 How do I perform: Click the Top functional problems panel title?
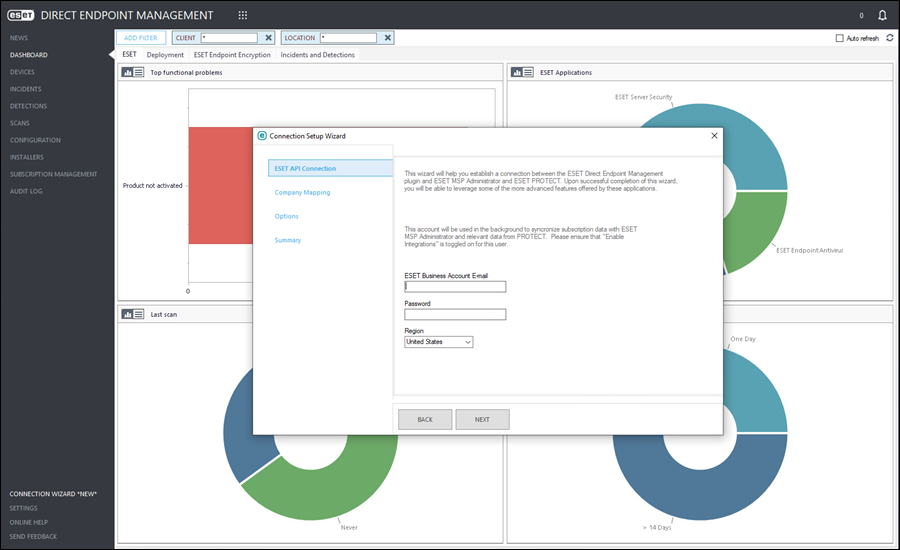tap(186, 72)
